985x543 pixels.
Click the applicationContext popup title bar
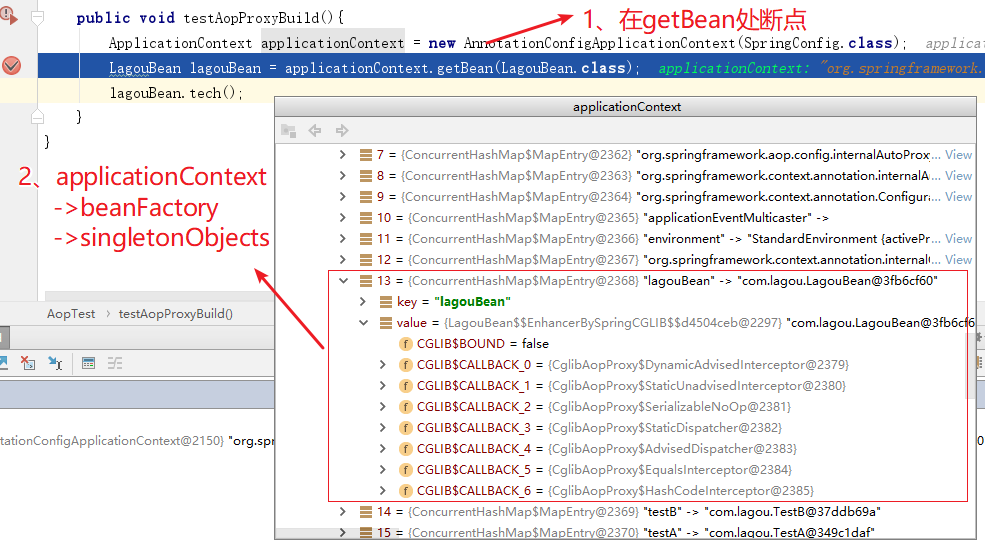click(x=626, y=107)
